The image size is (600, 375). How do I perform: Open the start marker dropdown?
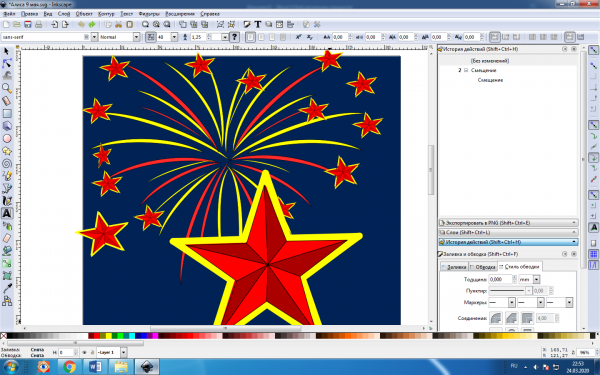pos(512,303)
